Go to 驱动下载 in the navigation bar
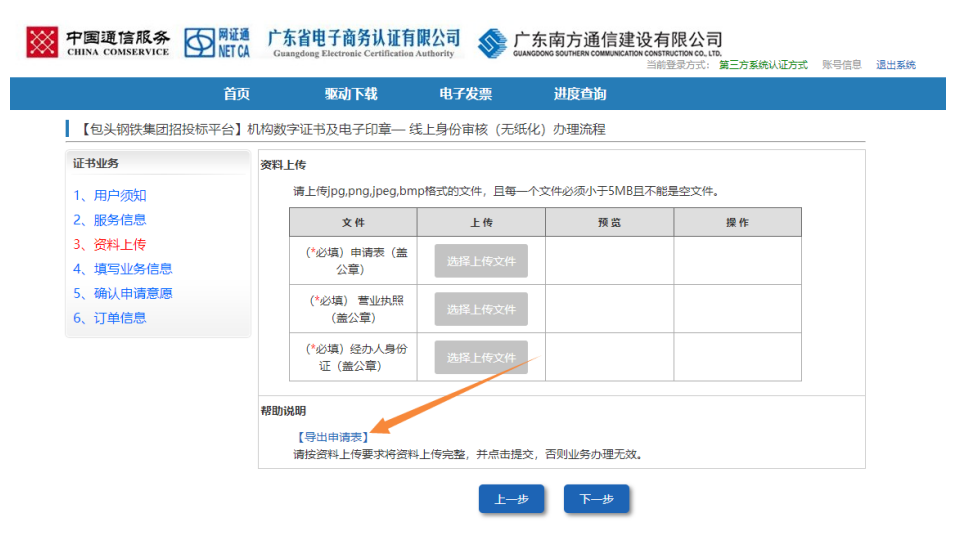 tap(351, 94)
